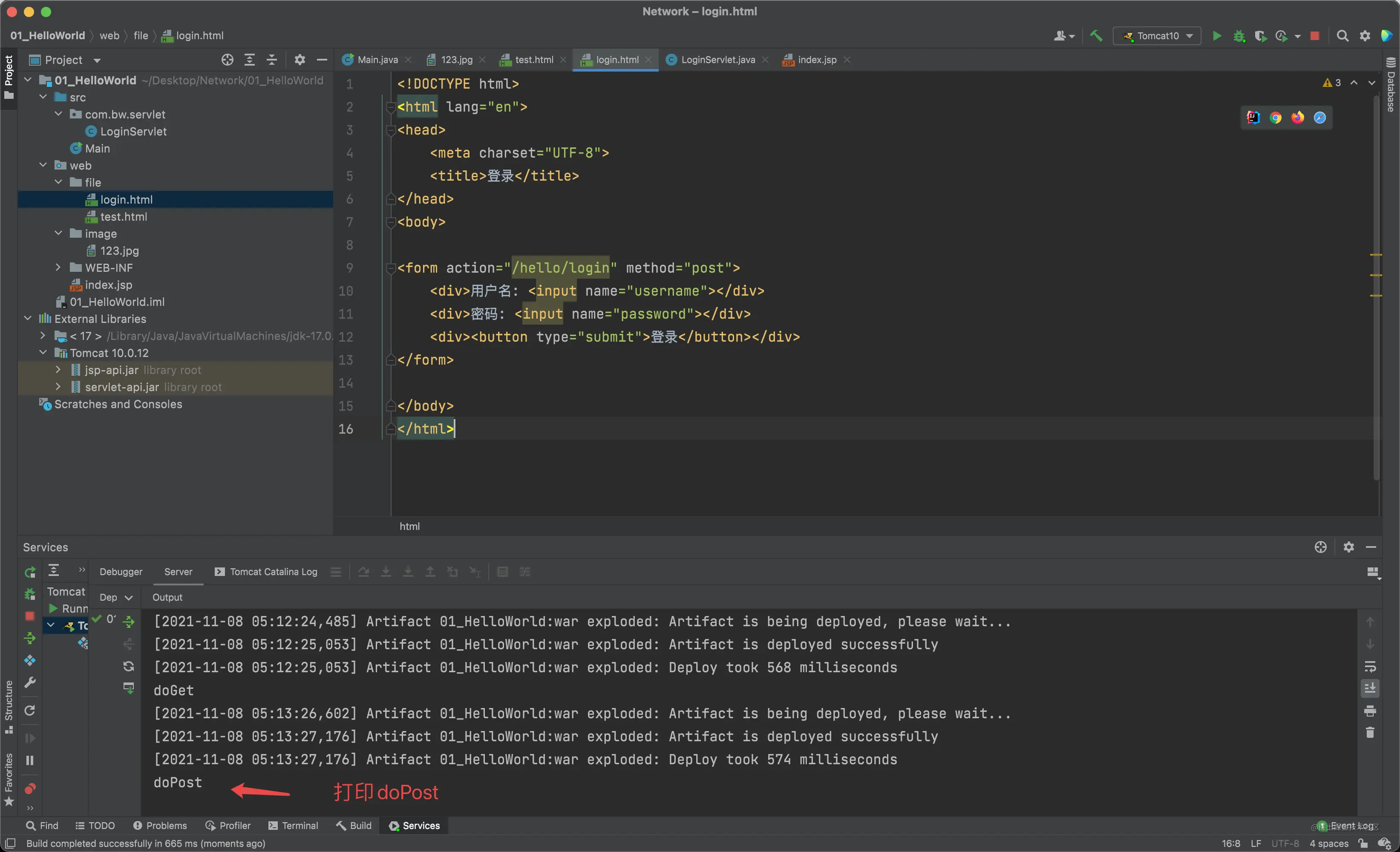The image size is (1400, 852).
Task: Open the TODO tool window
Action: tap(95, 826)
